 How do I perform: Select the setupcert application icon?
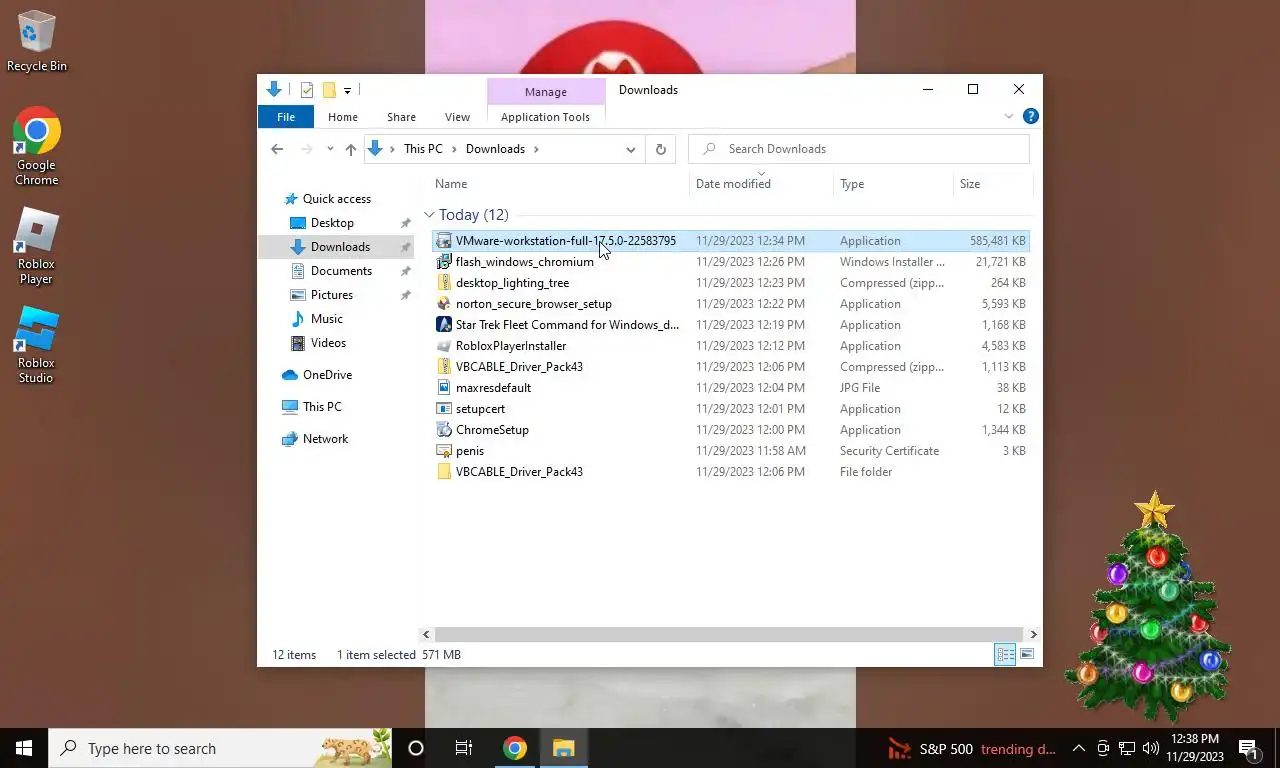tap(444, 409)
